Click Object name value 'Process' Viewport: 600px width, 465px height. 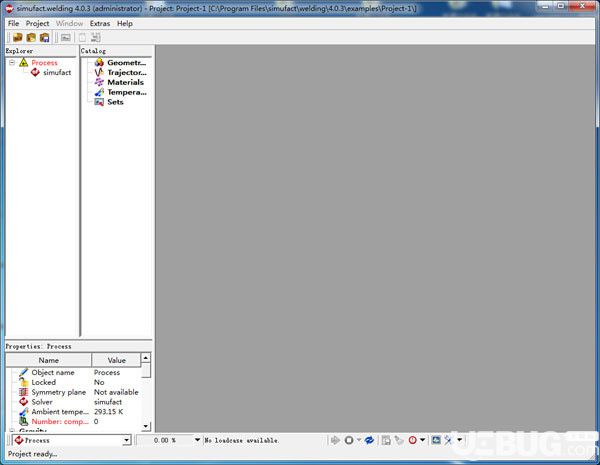pos(107,372)
